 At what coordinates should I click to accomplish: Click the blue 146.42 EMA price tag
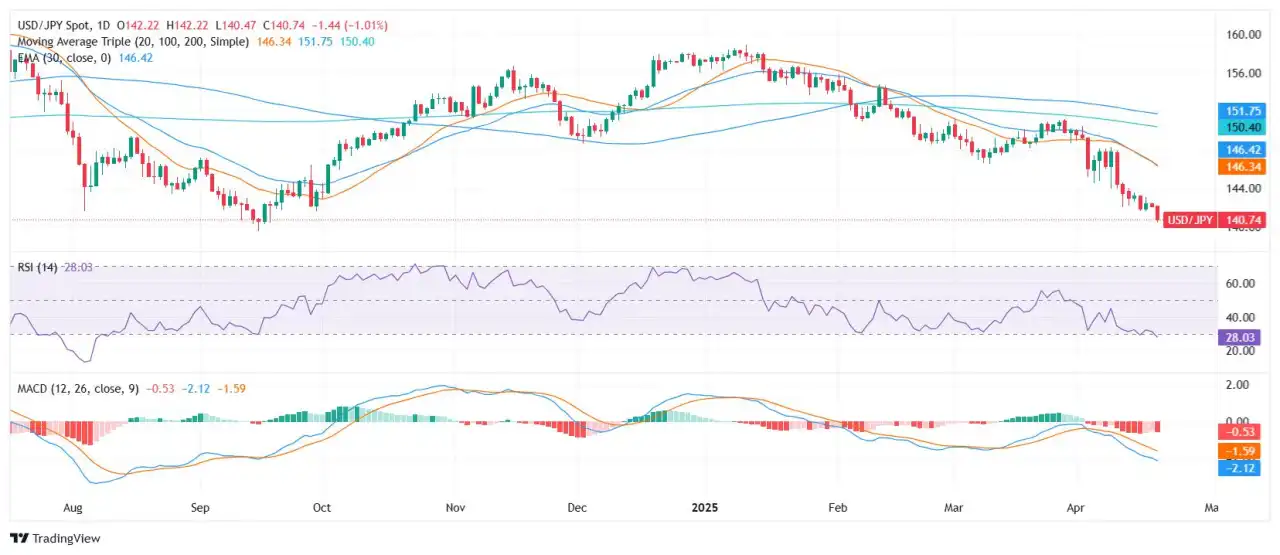[1242, 149]
